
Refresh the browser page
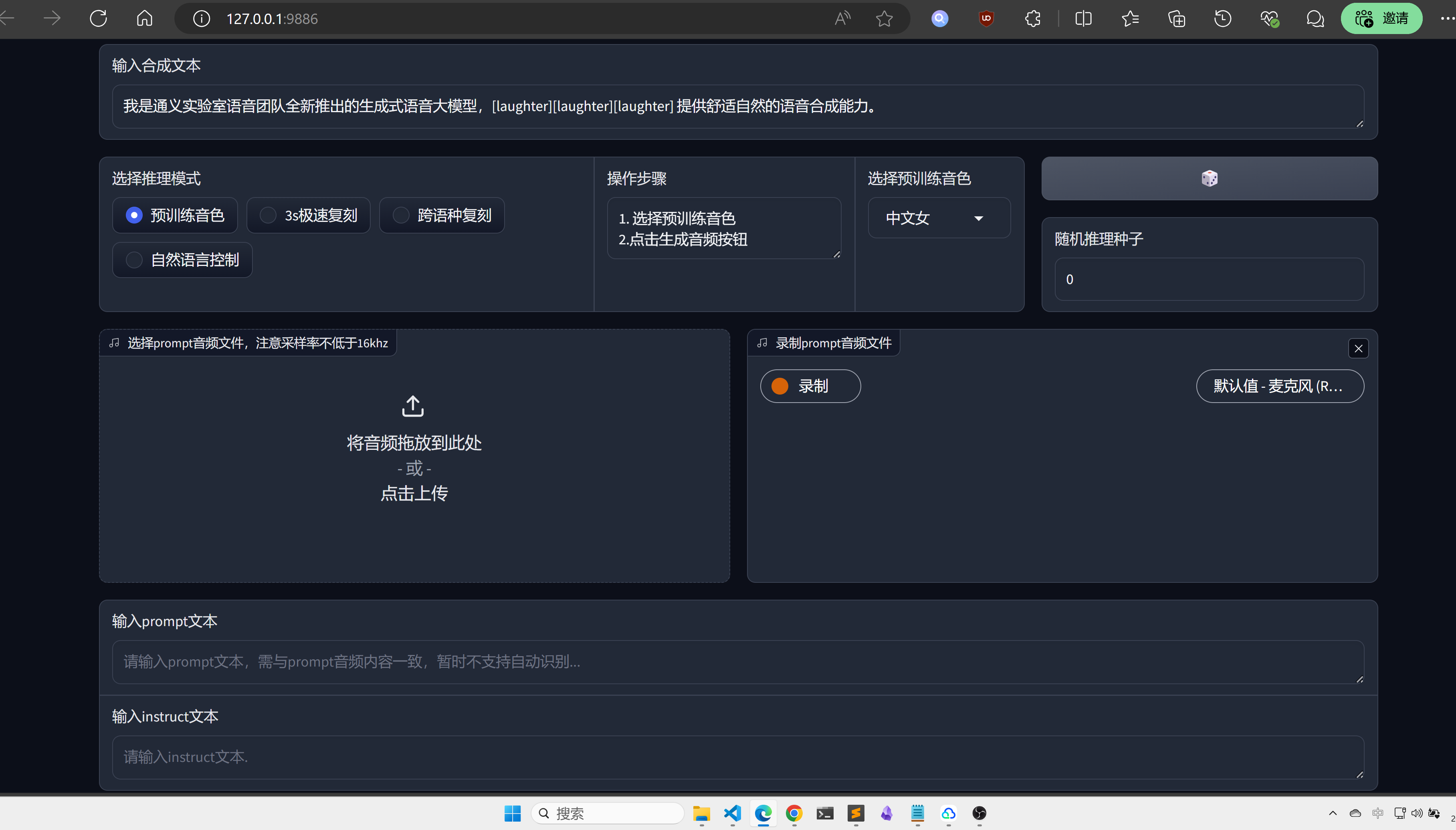pos(98,18)
